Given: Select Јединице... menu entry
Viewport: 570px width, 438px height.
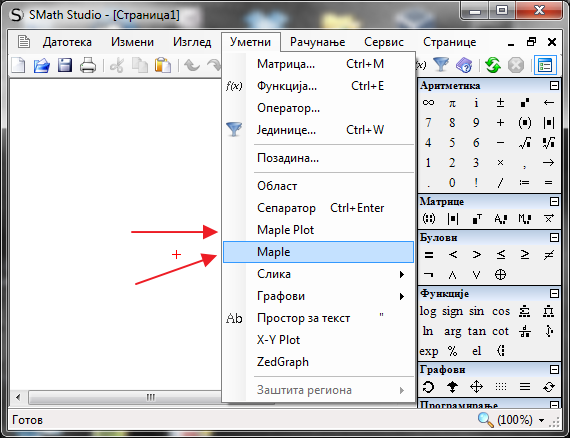Looking at the screenshot, I should 318,130.
